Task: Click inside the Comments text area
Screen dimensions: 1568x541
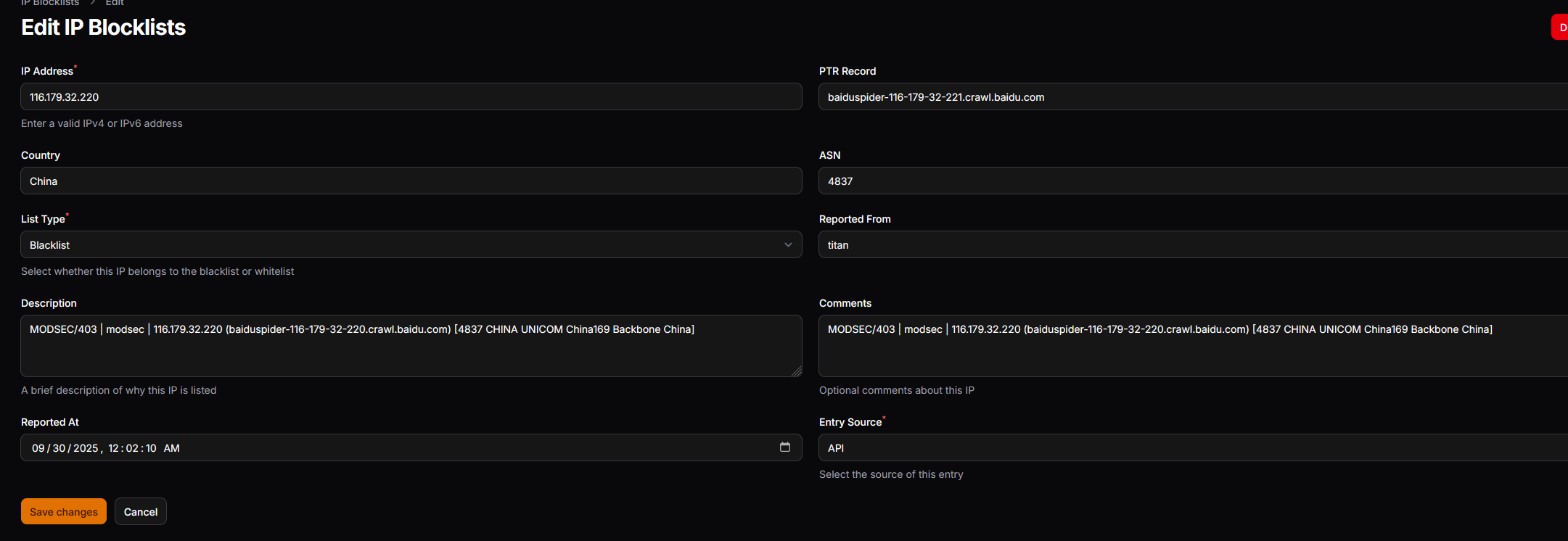Action: 1190,352
